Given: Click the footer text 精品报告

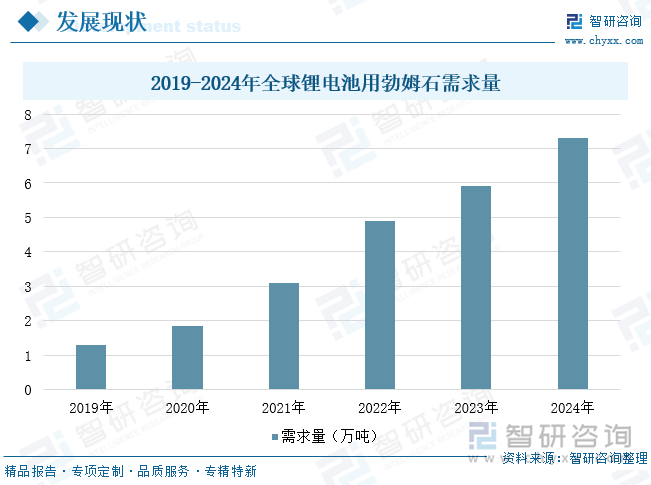Looking at the screenshot, I should (x=30, y=471).
